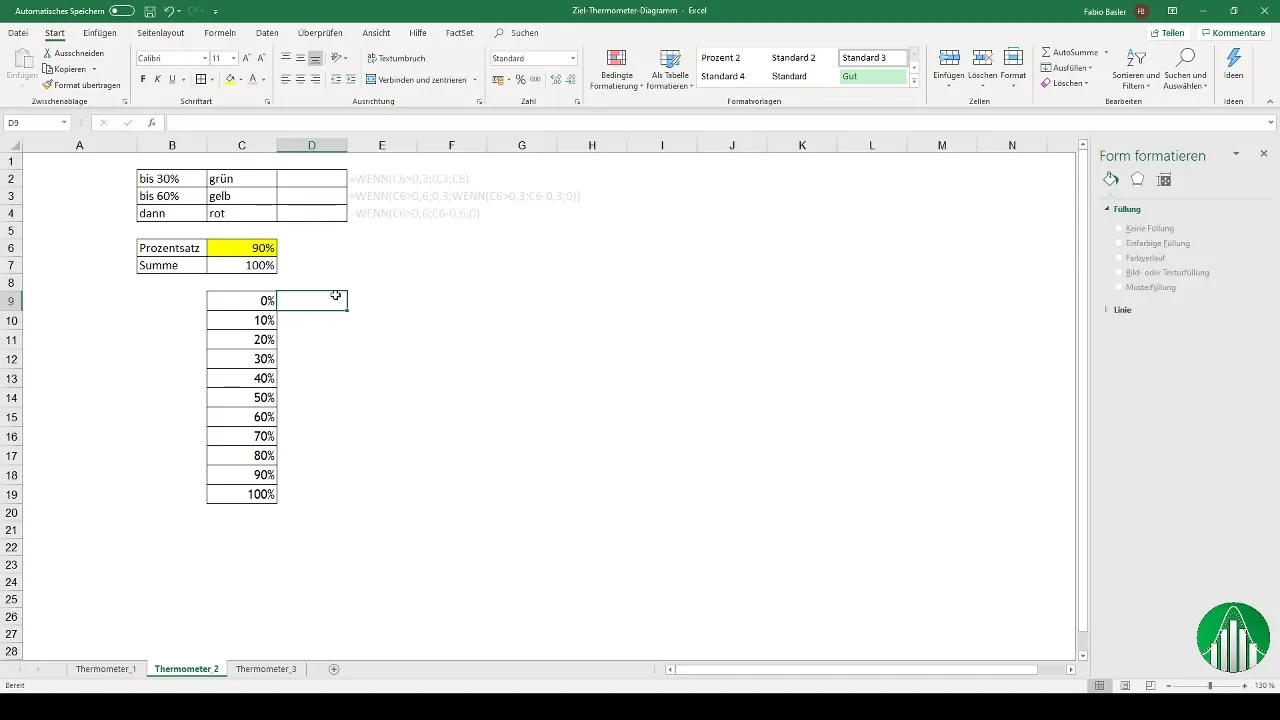
Task: Click the Undo arrow icon
Action: point(169,11)
